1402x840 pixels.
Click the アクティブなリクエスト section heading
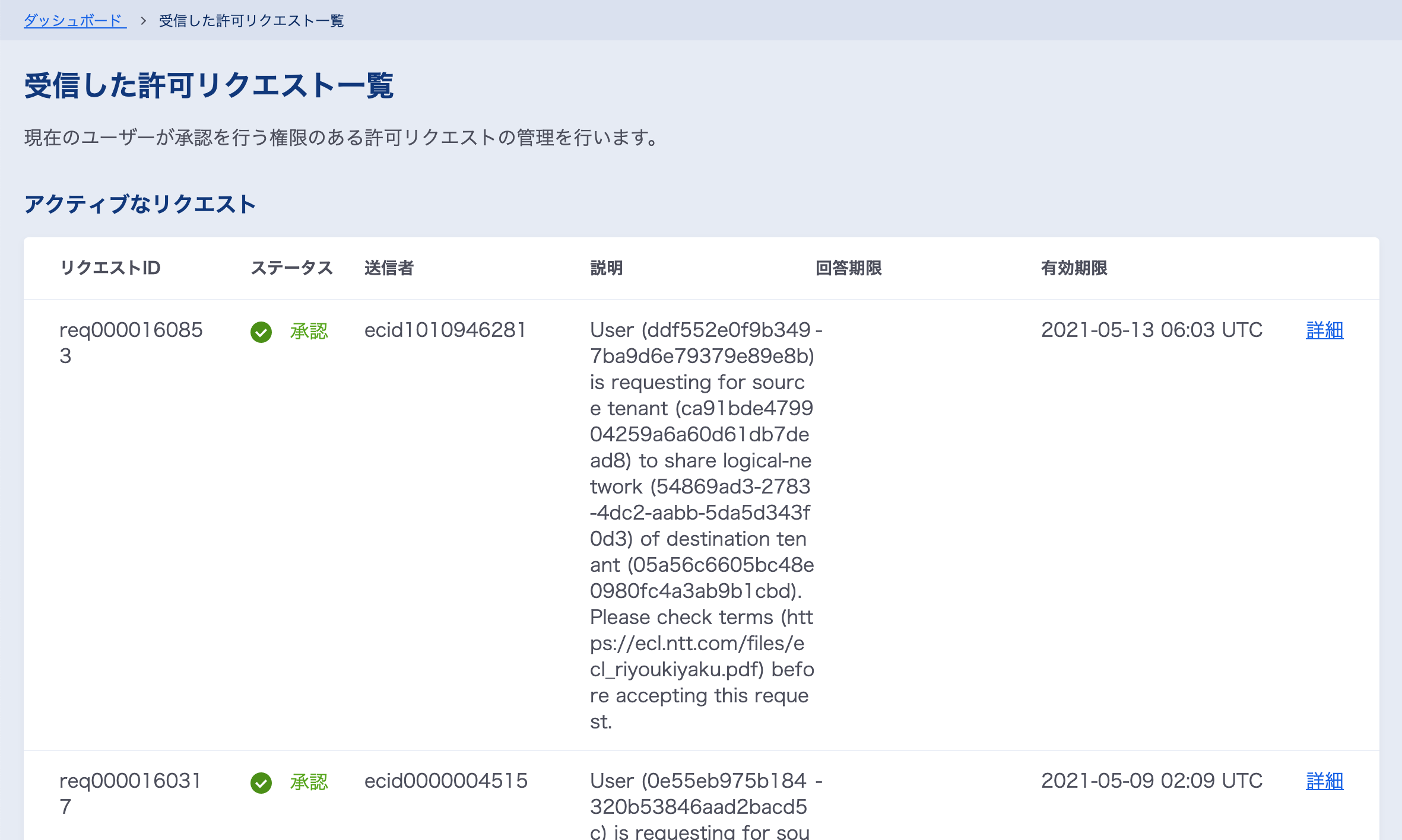click(139, 204)
